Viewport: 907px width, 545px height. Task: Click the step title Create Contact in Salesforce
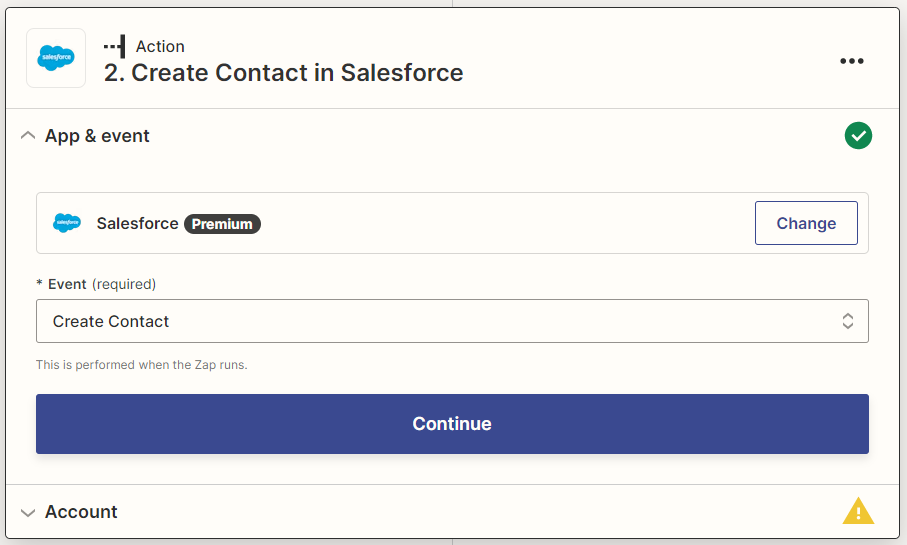click(284, 73)
